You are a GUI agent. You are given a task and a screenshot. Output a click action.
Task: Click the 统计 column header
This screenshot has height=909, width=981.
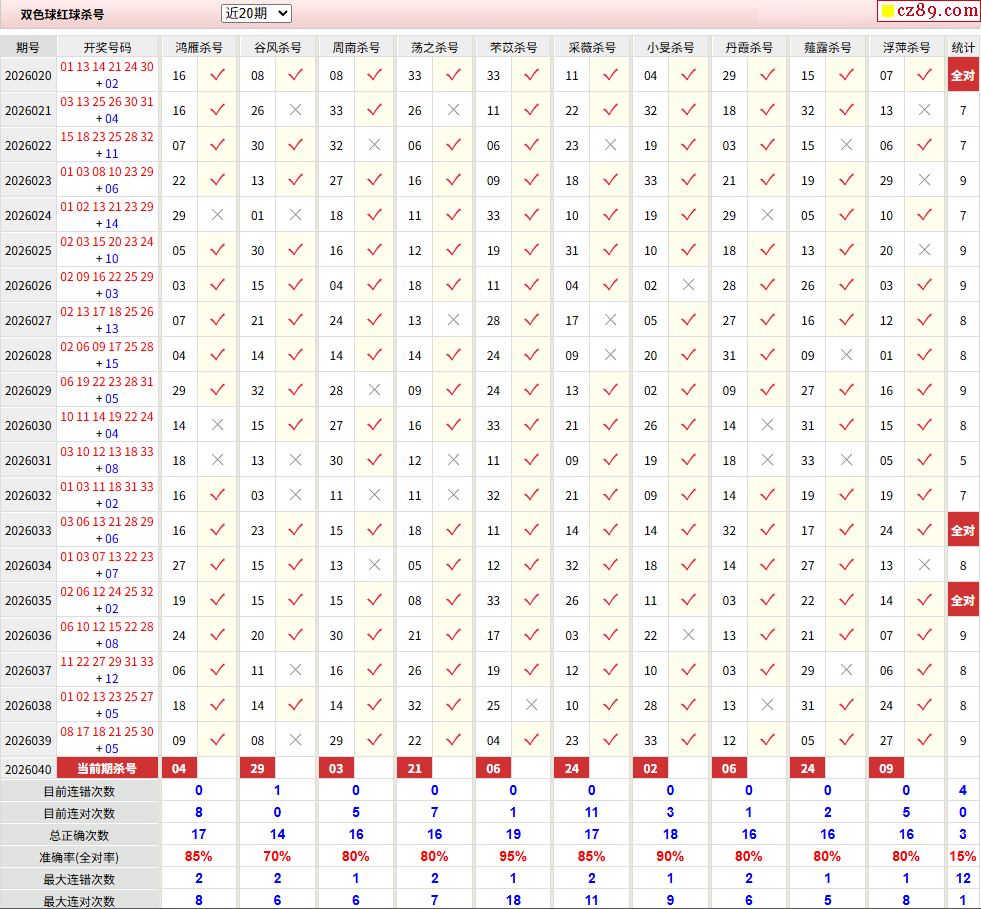point(963,47)
